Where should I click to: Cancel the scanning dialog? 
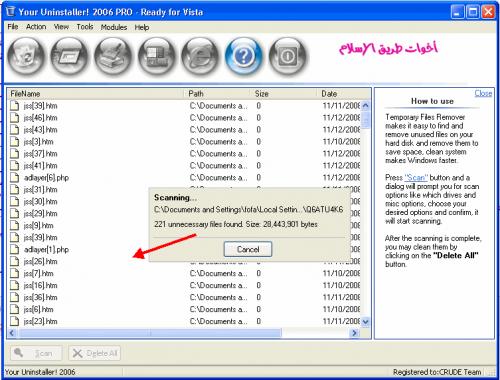coord(248,249)
